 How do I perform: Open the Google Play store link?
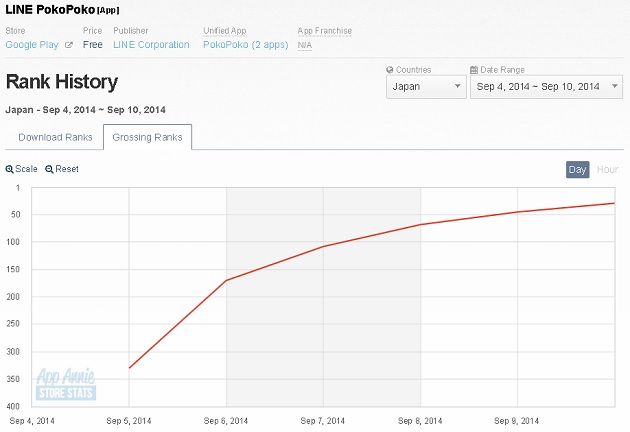(x=32, y=45)
